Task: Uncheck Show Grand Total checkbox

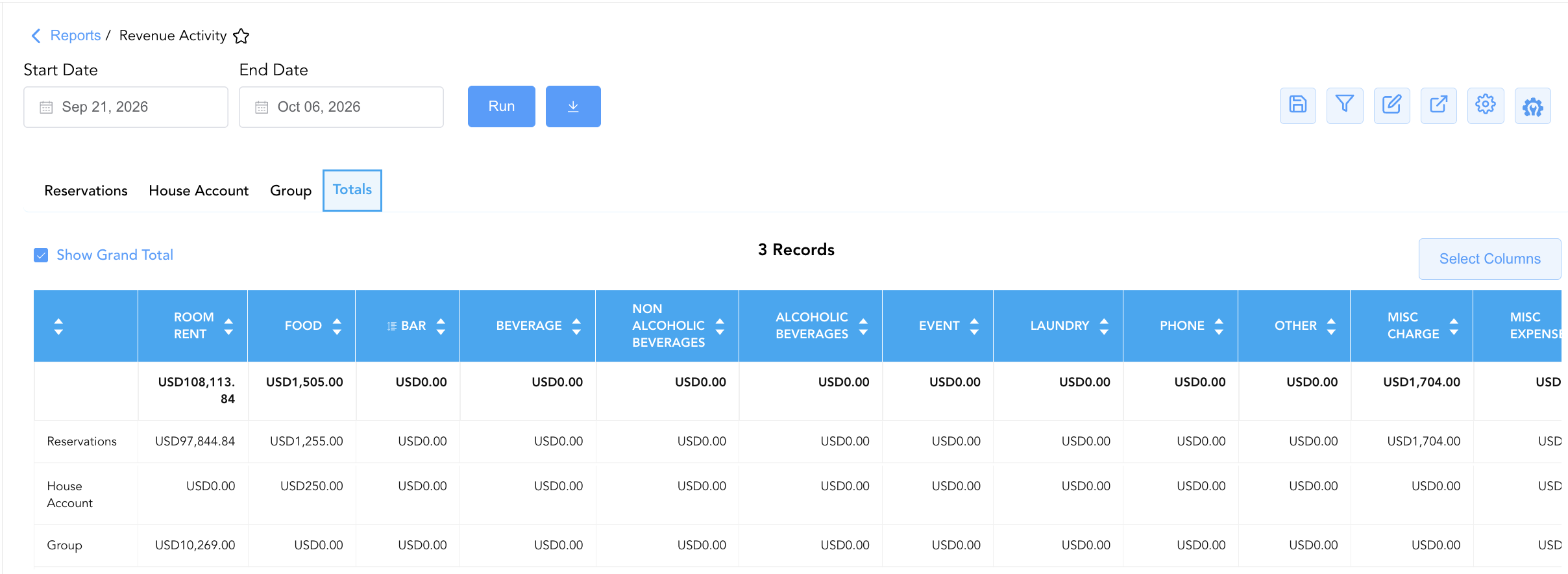Action: [x=41, y=255]
